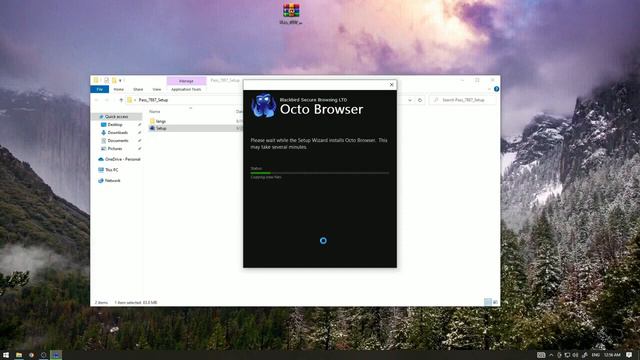Go forward using Explorer's forward arrow
The height and width of the screenshot is (360, 640).
[107, 100]
